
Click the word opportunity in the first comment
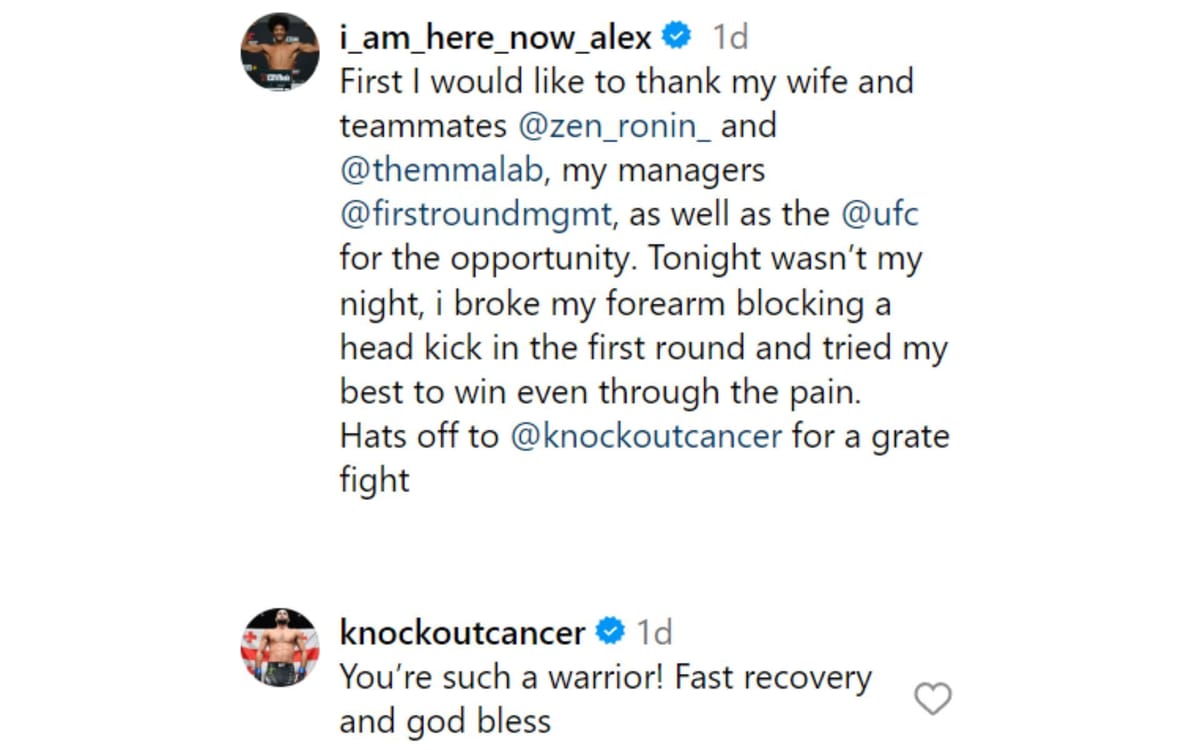tap(501, 257)
